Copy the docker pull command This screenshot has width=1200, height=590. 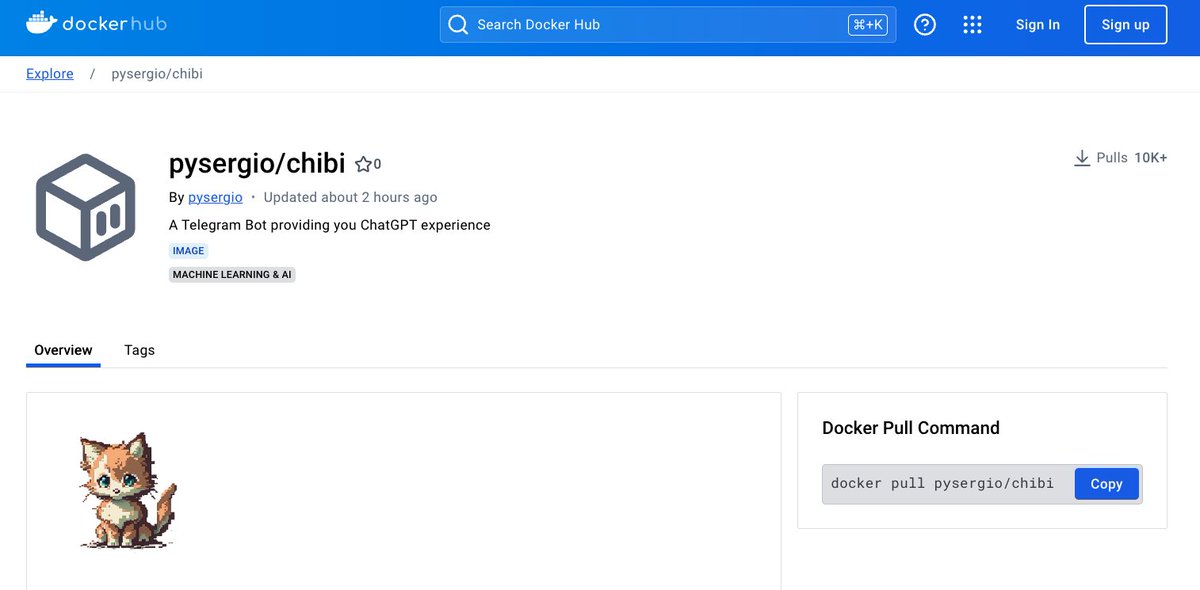[x=1106, y=483]
